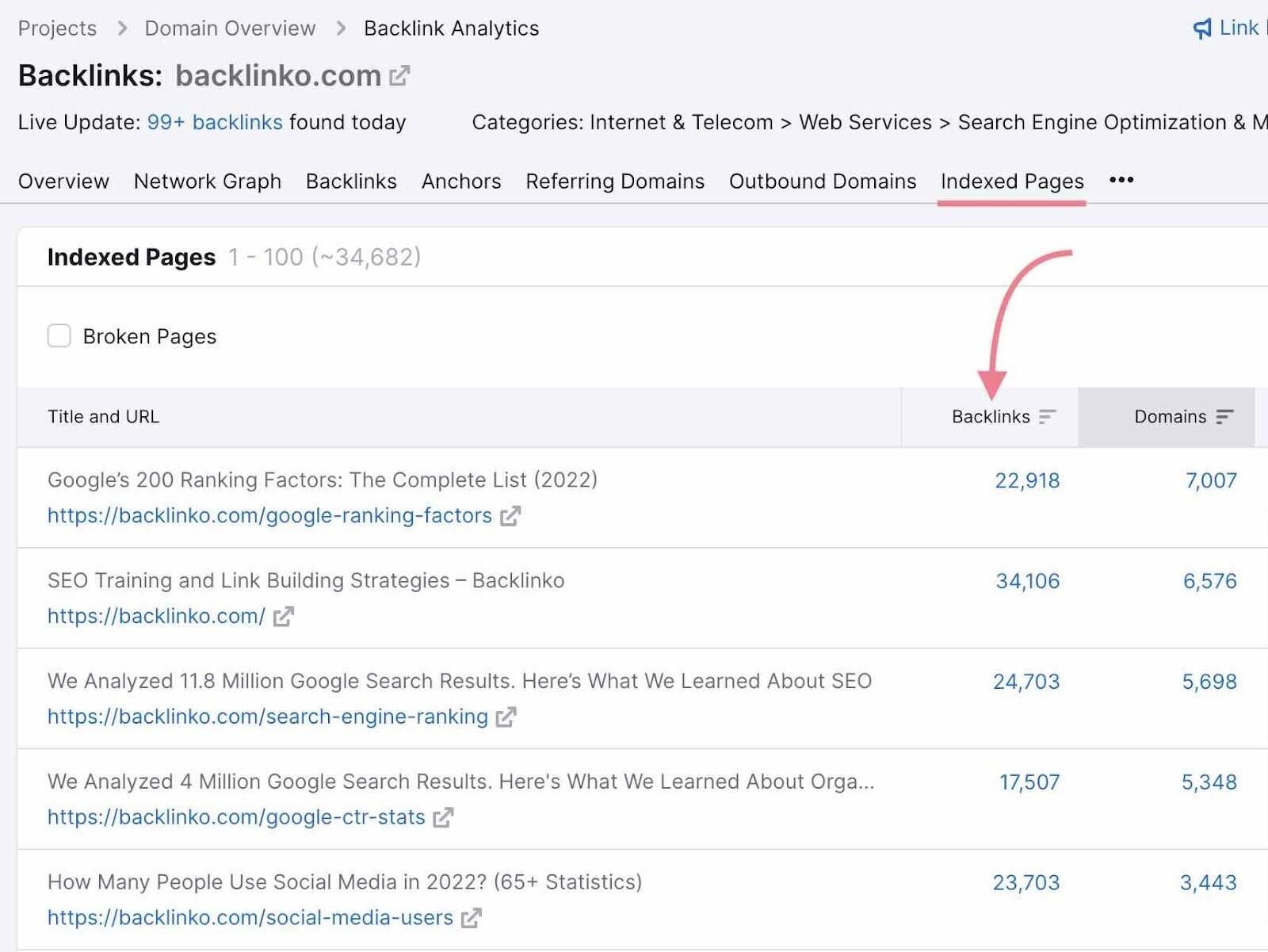The image size is (1268, 952).
Task: Click domains count 3,443
Action: (x=1209, y=883)
